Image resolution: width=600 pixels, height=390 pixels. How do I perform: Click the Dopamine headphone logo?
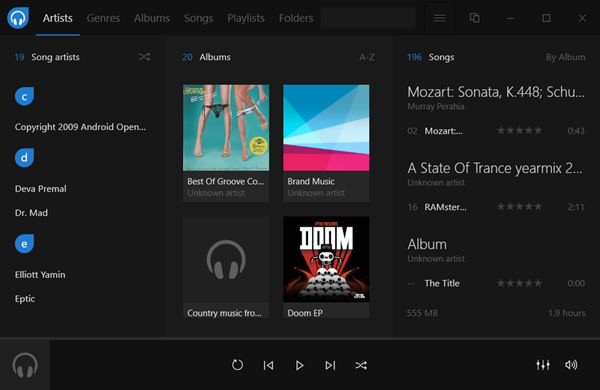point(18,18)
